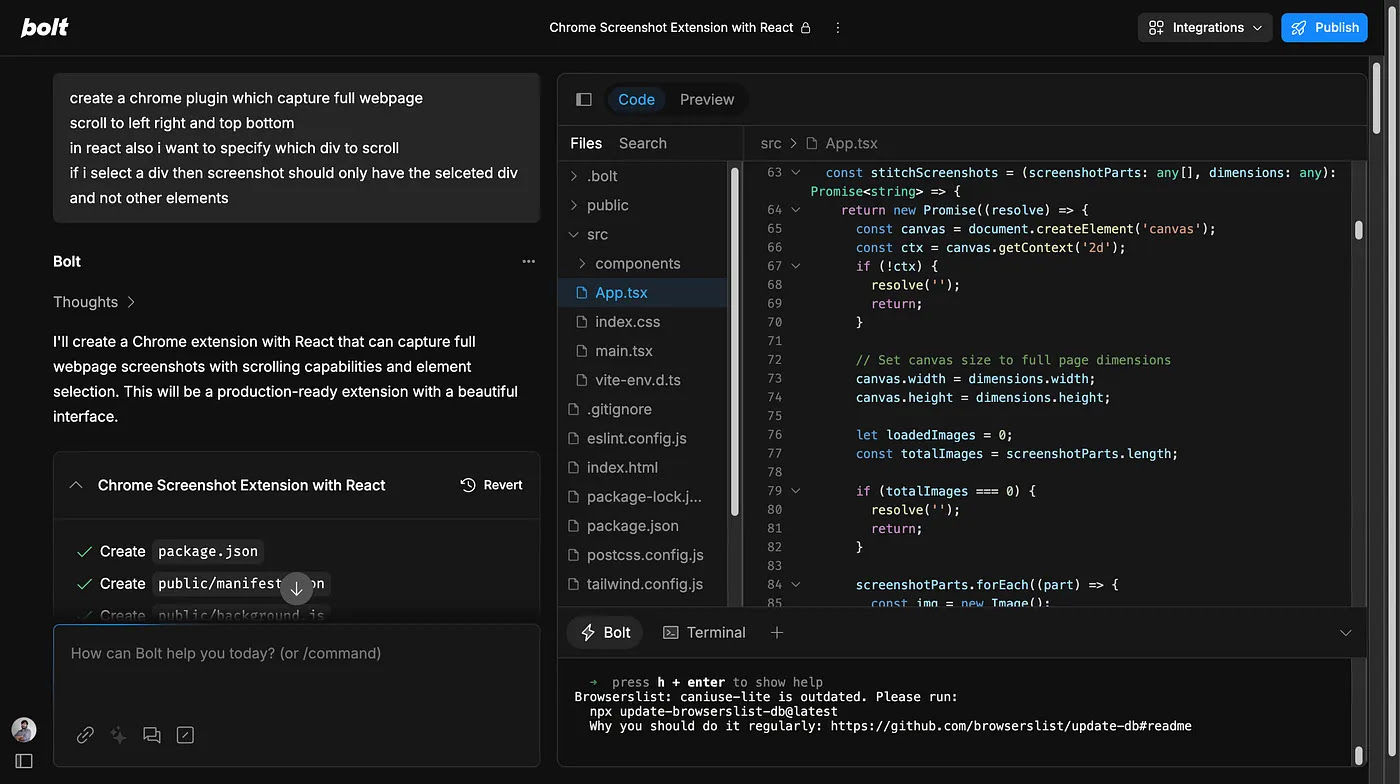Screen dimensions: 1400x784
Task: Click the chat prompt input field
Action: pos(296,670)
